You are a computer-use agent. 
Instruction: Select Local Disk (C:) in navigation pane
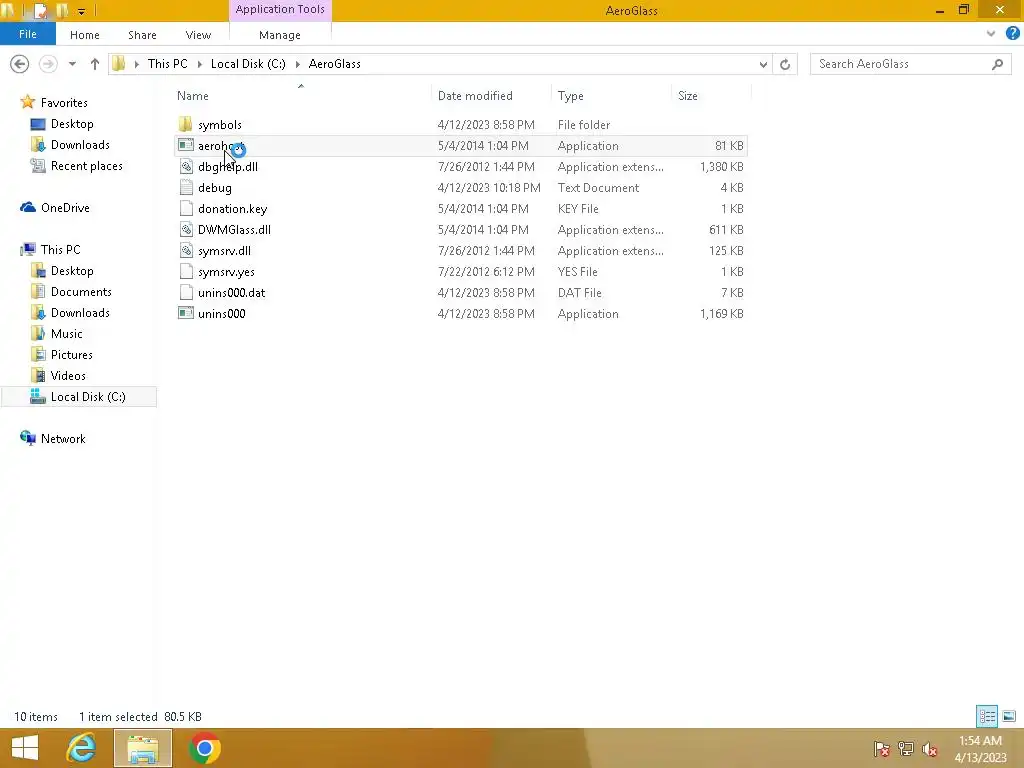click(88, 396)
